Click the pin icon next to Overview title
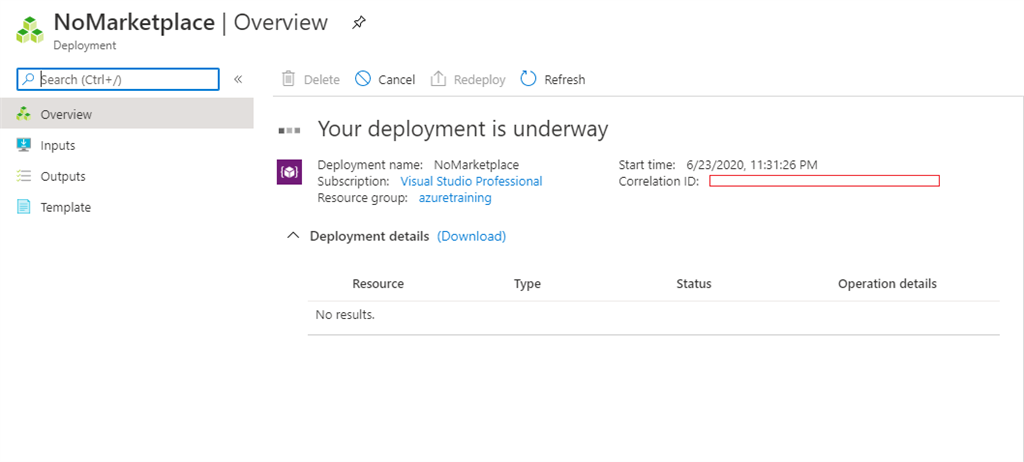This screenshot has height=462, width=1024. click(359, 22)
